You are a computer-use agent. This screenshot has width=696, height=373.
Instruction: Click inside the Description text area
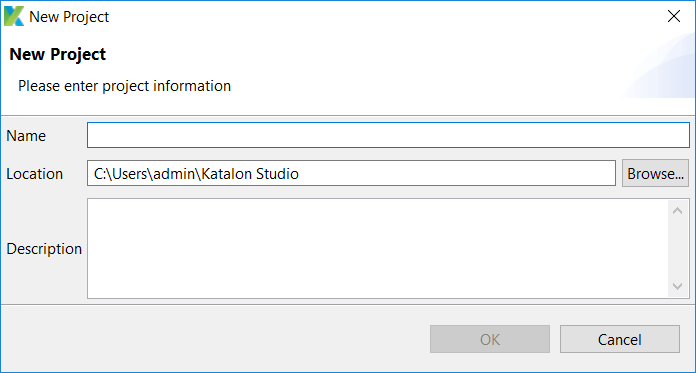[377, 248]
